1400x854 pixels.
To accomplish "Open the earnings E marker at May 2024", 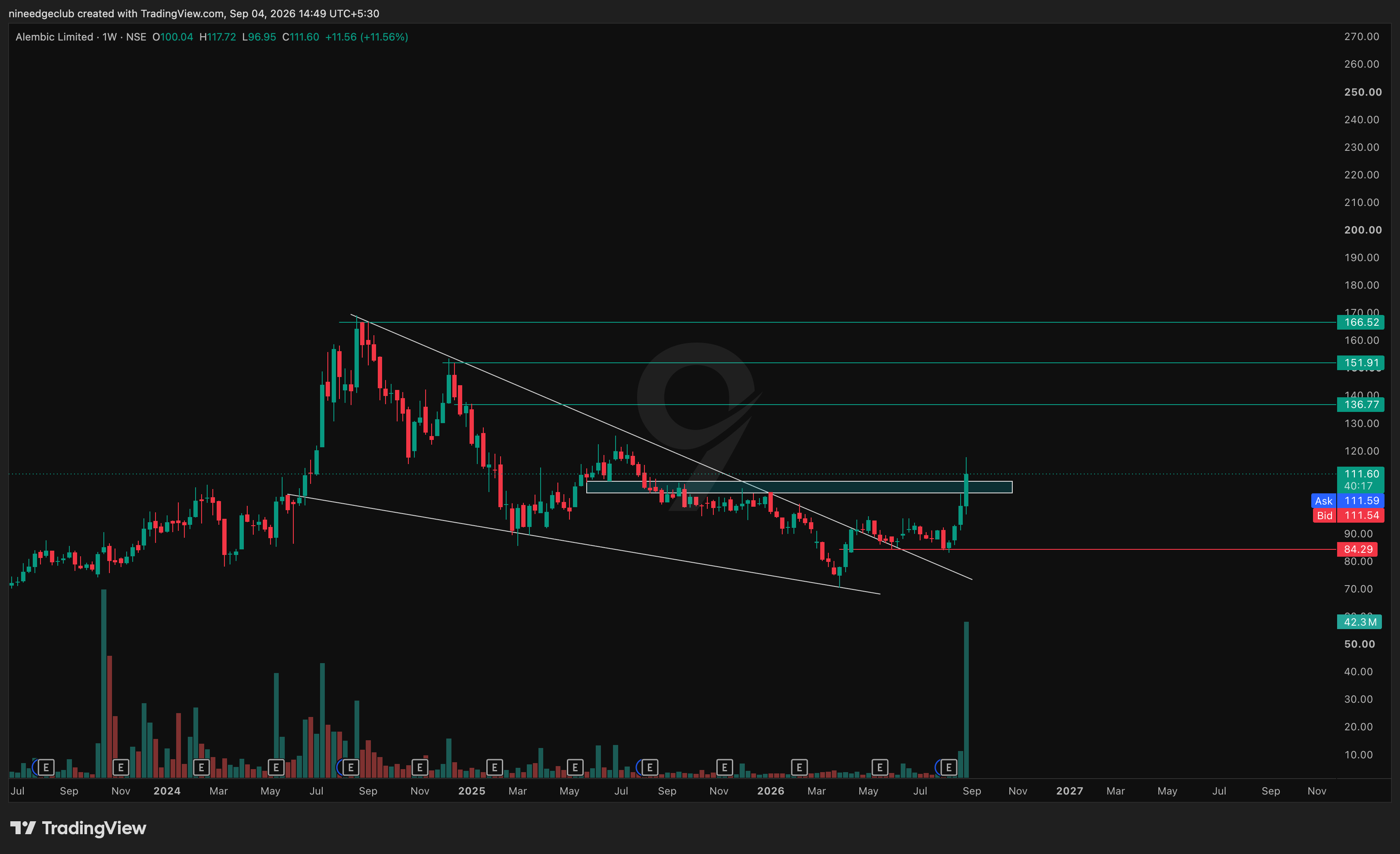I will pyautogui.click(x=276, y=768).
